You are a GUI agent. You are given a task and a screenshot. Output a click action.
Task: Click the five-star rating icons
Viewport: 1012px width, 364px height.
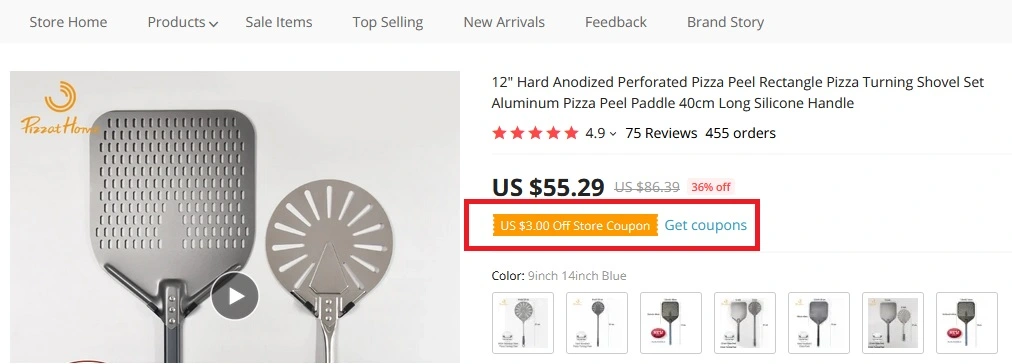click(x=535, y=133)
